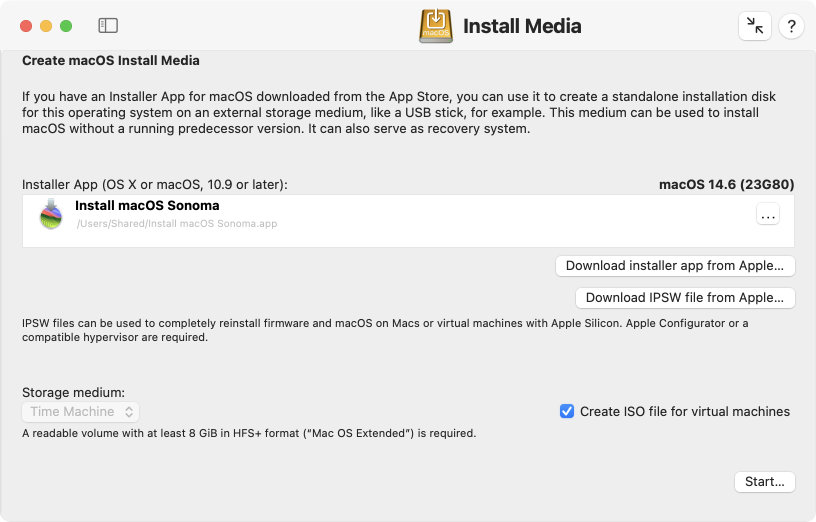Click the Install Media app icon in the title bar
This screenshot has height=522, width=816.
pos(436,26)
